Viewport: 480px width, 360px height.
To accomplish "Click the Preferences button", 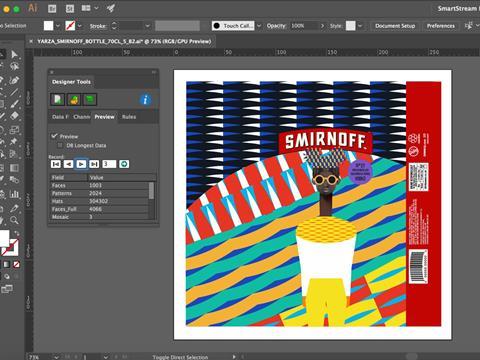I will point(441,26).
